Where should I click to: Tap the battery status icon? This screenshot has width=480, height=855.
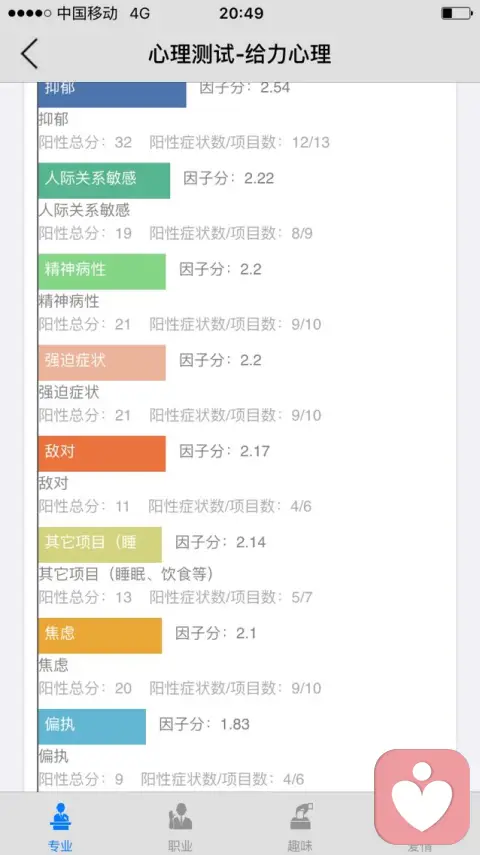point(457,13)
